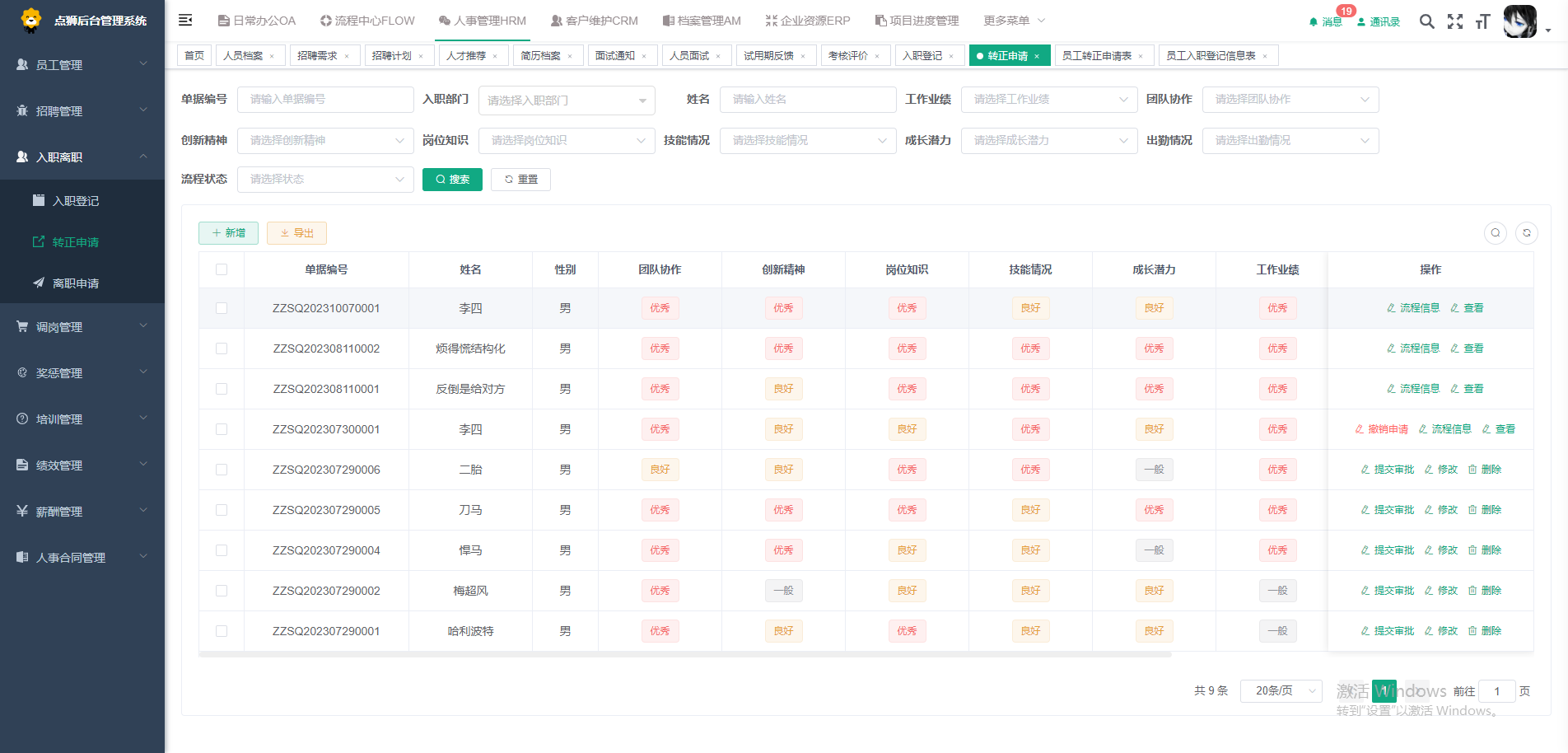Open the font size adjustment icon
Image resolution: width=1568 pixels, height=753 pixels.
click(1482, 21)
